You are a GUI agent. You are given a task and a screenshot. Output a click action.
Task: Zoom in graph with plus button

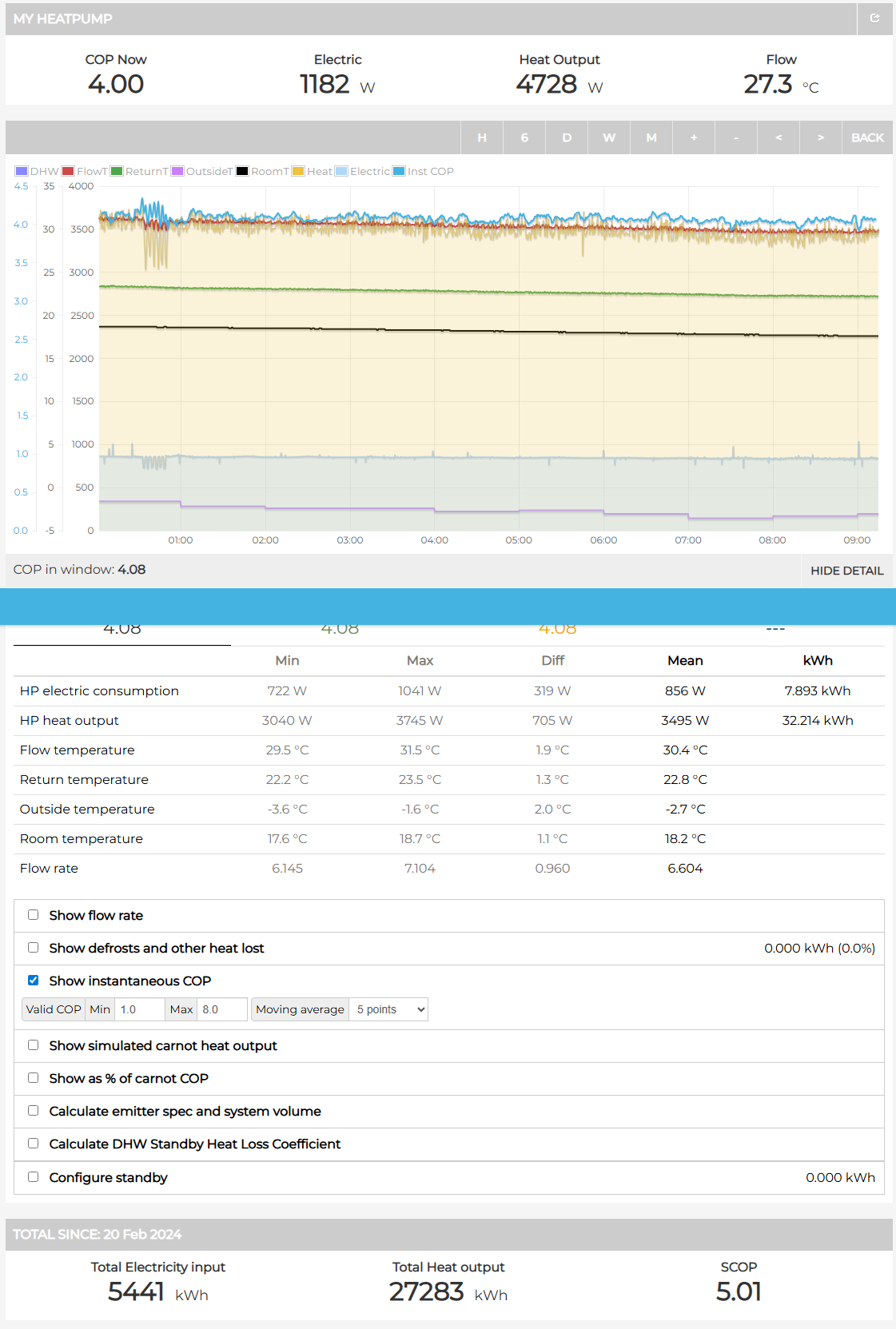[693, 137]
